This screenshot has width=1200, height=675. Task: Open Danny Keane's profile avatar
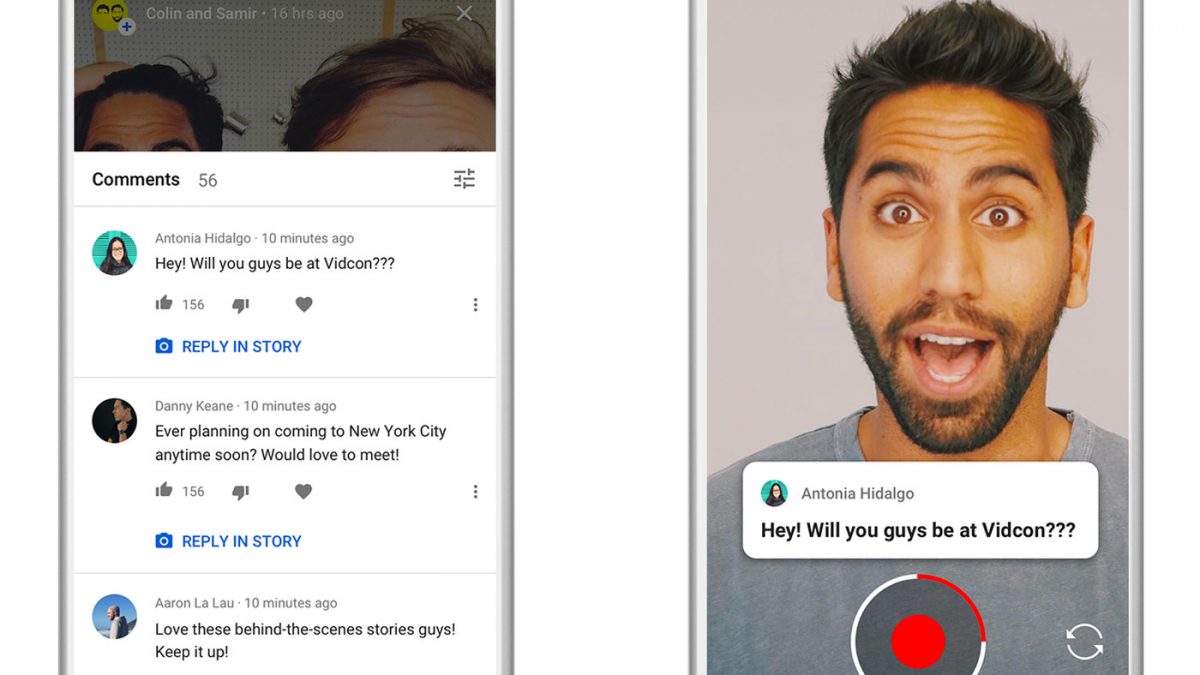coord(114,421)
